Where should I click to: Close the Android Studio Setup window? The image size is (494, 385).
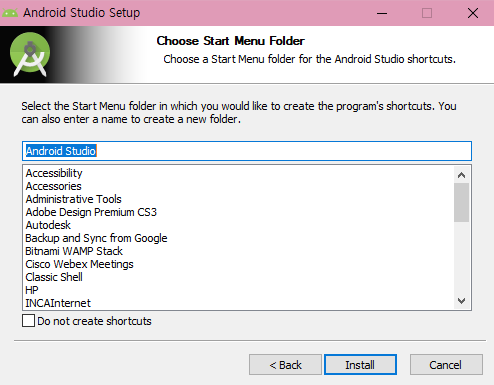tap(473, 13)
